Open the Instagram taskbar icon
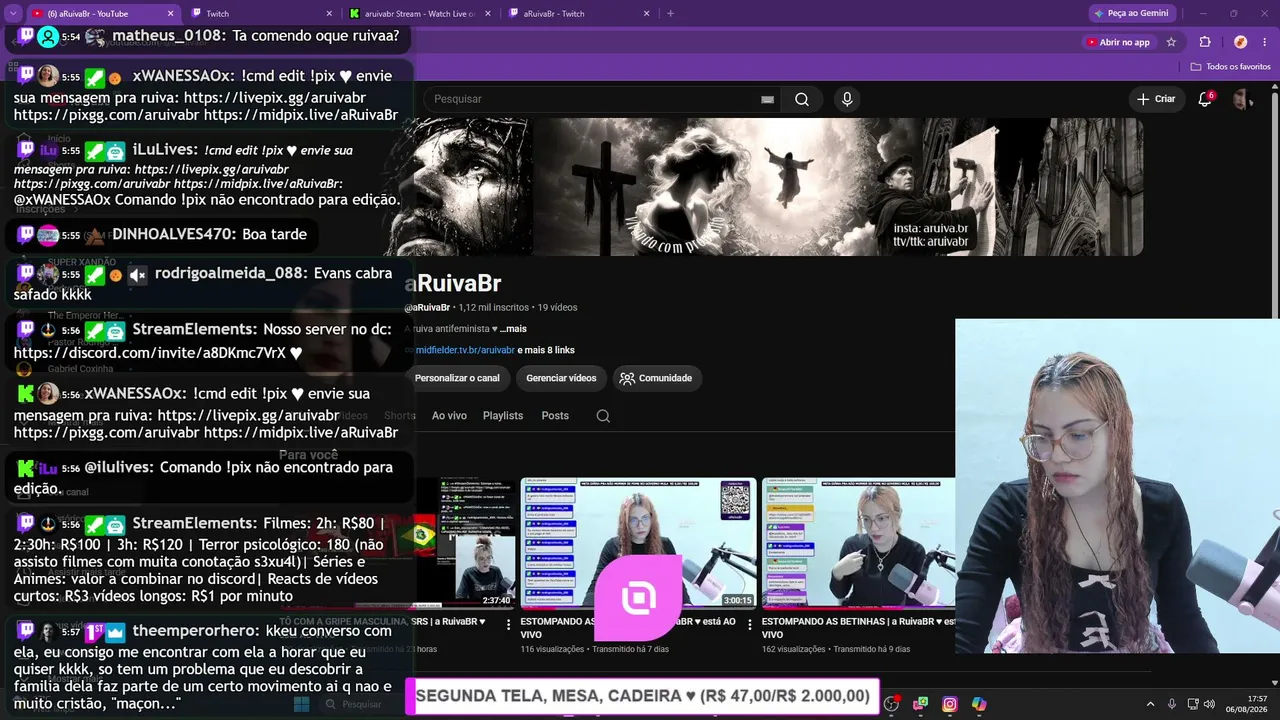The image size is (1280, 720). click(950, 704)
